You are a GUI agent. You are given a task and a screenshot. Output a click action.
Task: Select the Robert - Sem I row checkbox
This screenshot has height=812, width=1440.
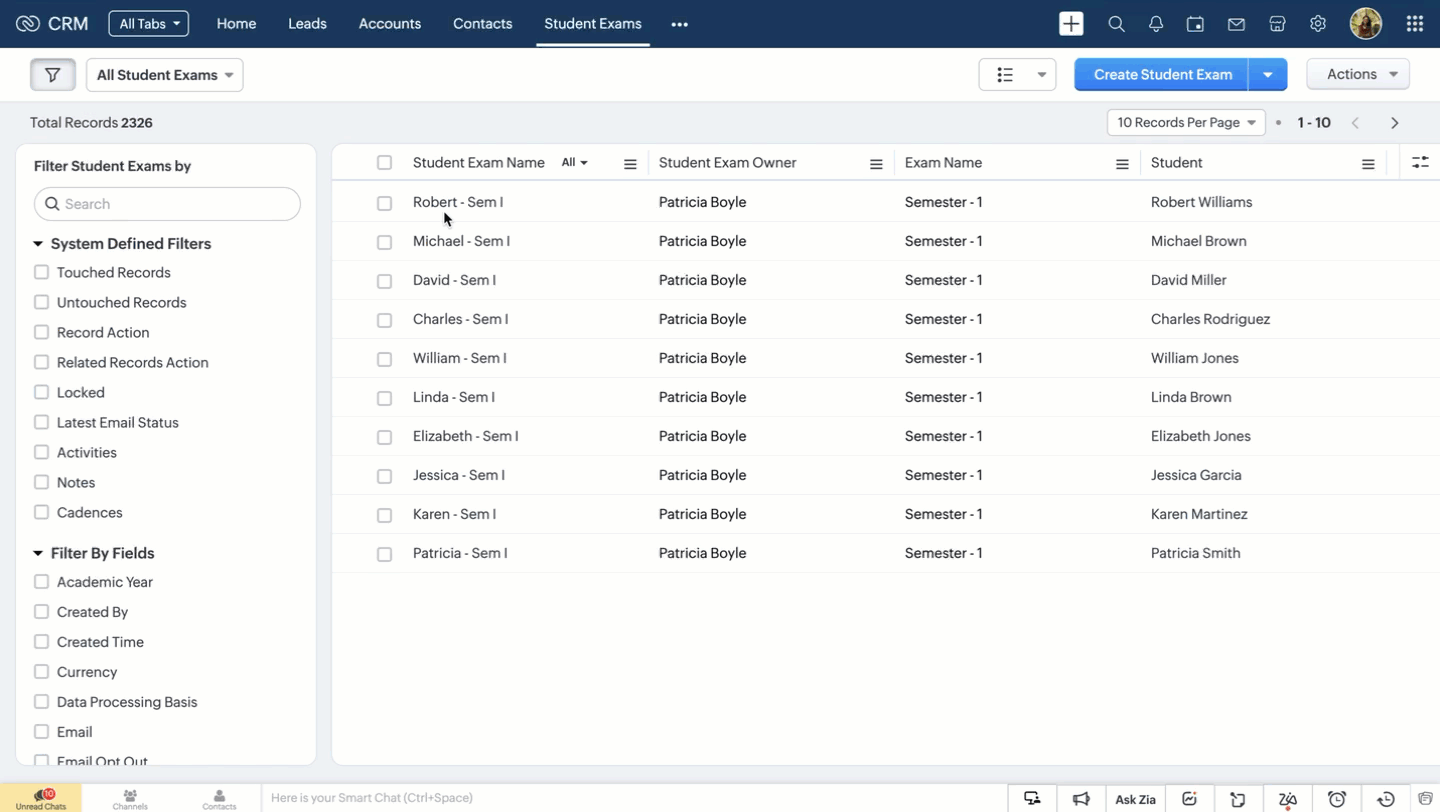click(x=384, y=203)
